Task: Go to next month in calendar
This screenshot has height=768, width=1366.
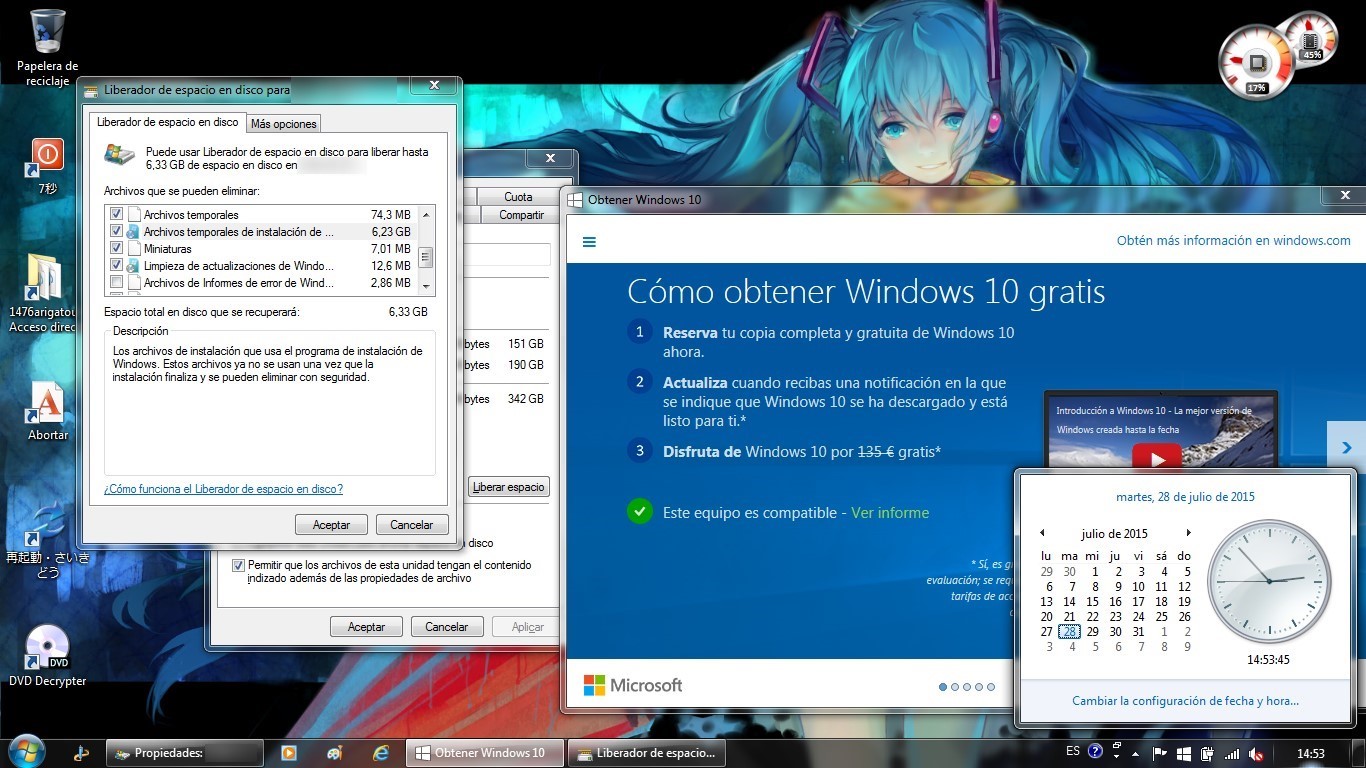Action: (1188, 533)
